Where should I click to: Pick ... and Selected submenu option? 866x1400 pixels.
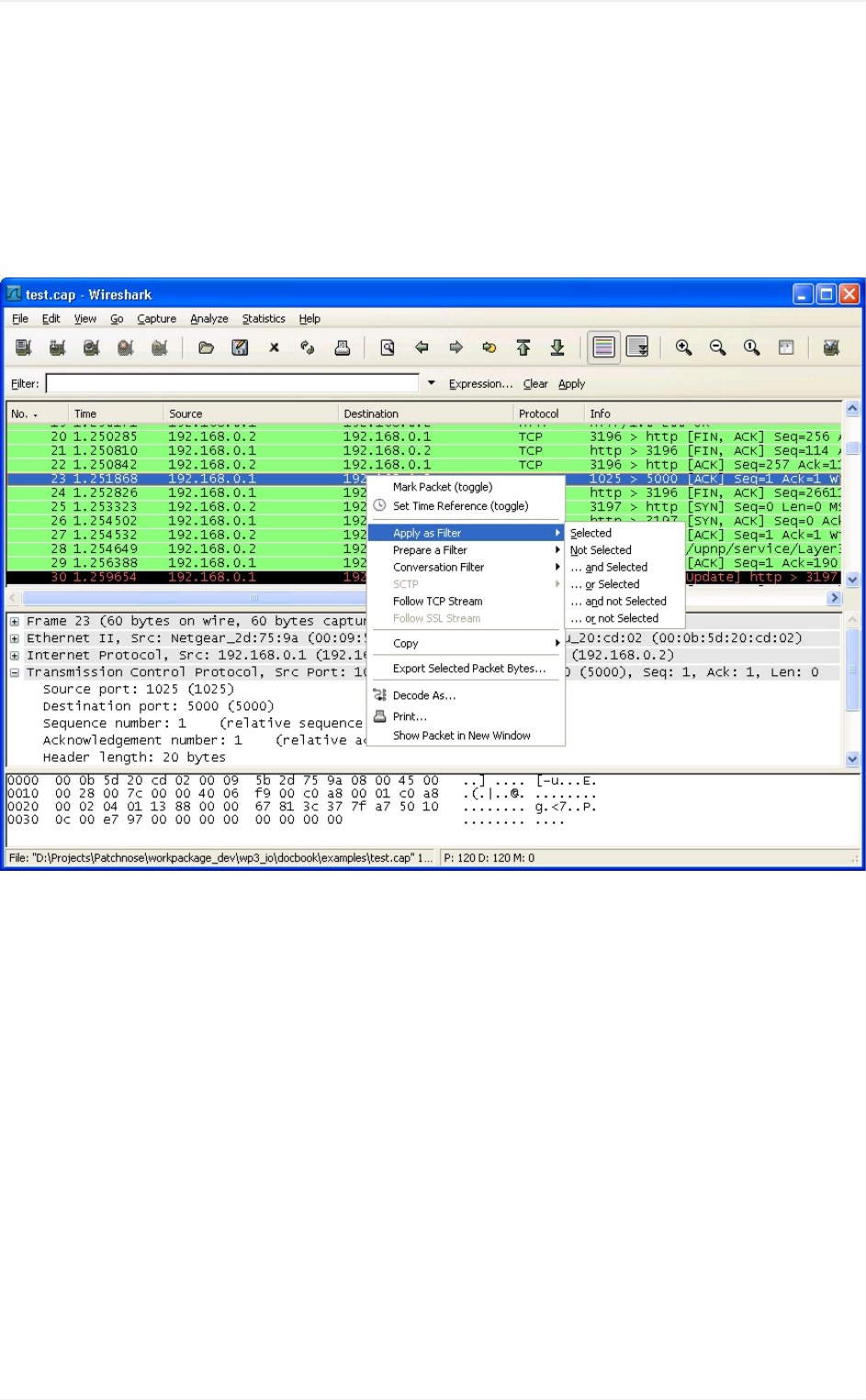point(624,567)
